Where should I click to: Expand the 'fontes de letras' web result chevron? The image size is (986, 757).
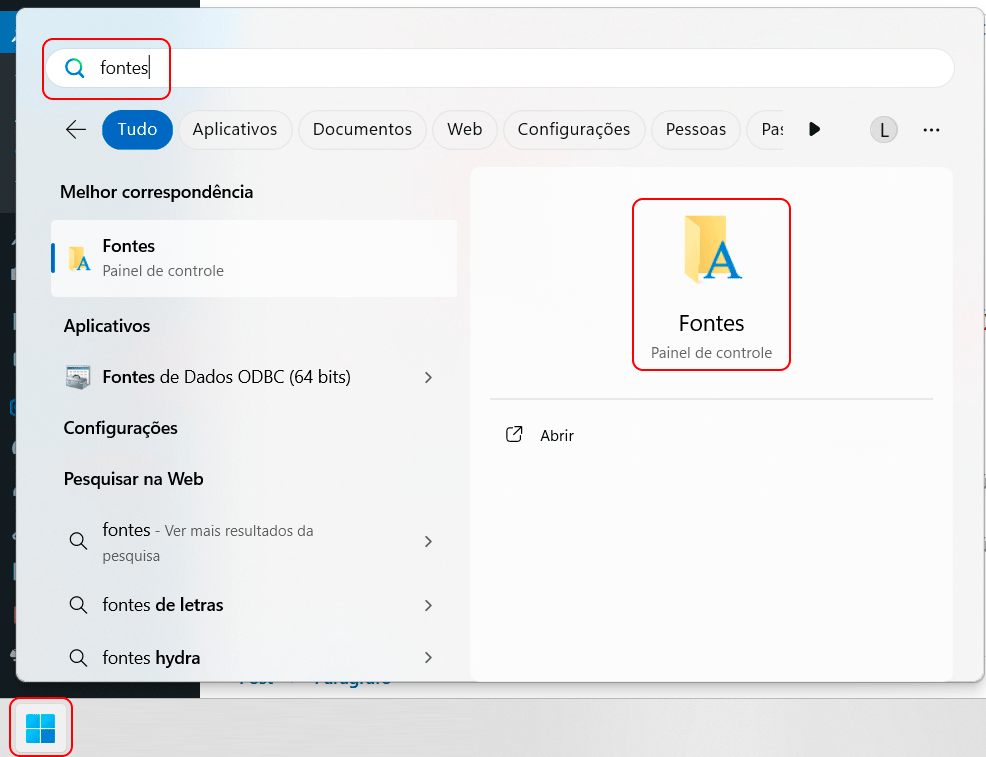[x=428, y=605]
